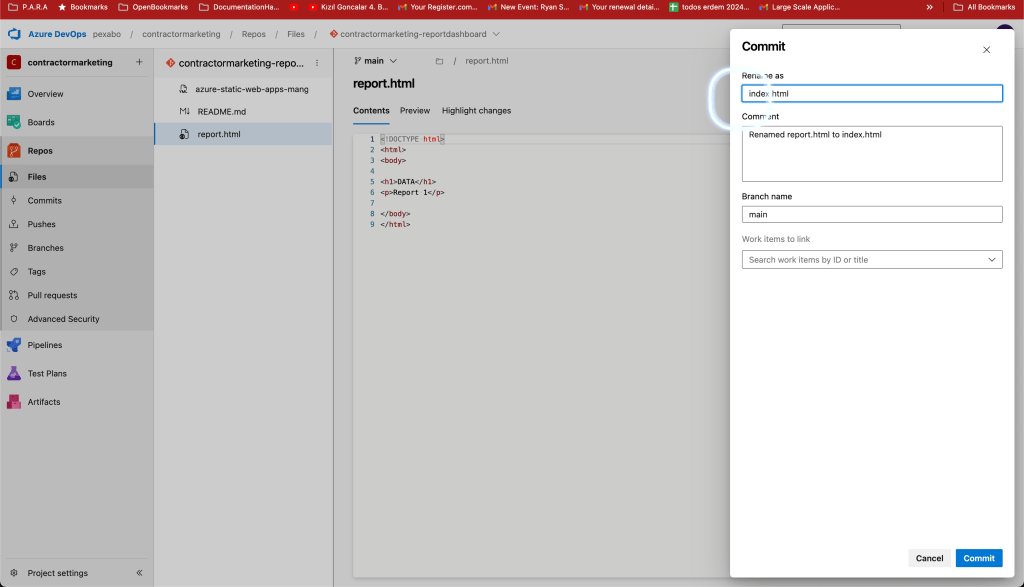This screenshot has height=587, width=1024.
Task: Click the Files icon in the sidebar
Action: [x=14, y=177]
